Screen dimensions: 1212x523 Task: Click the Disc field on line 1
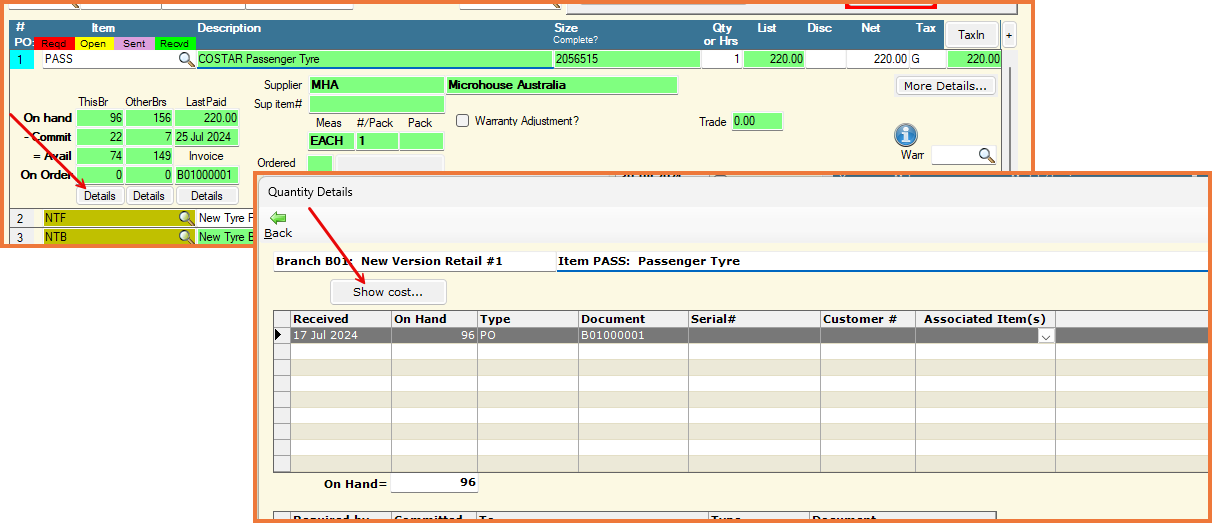click(x=825, y=60)
